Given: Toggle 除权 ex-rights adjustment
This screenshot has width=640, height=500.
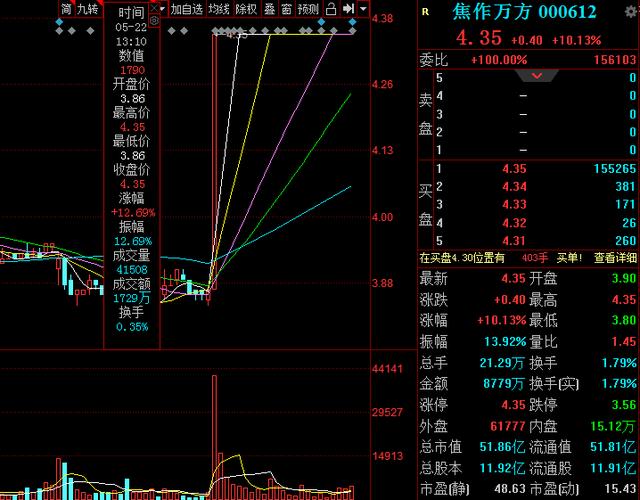Looking at the screenshot, I should tap(246, 9).
